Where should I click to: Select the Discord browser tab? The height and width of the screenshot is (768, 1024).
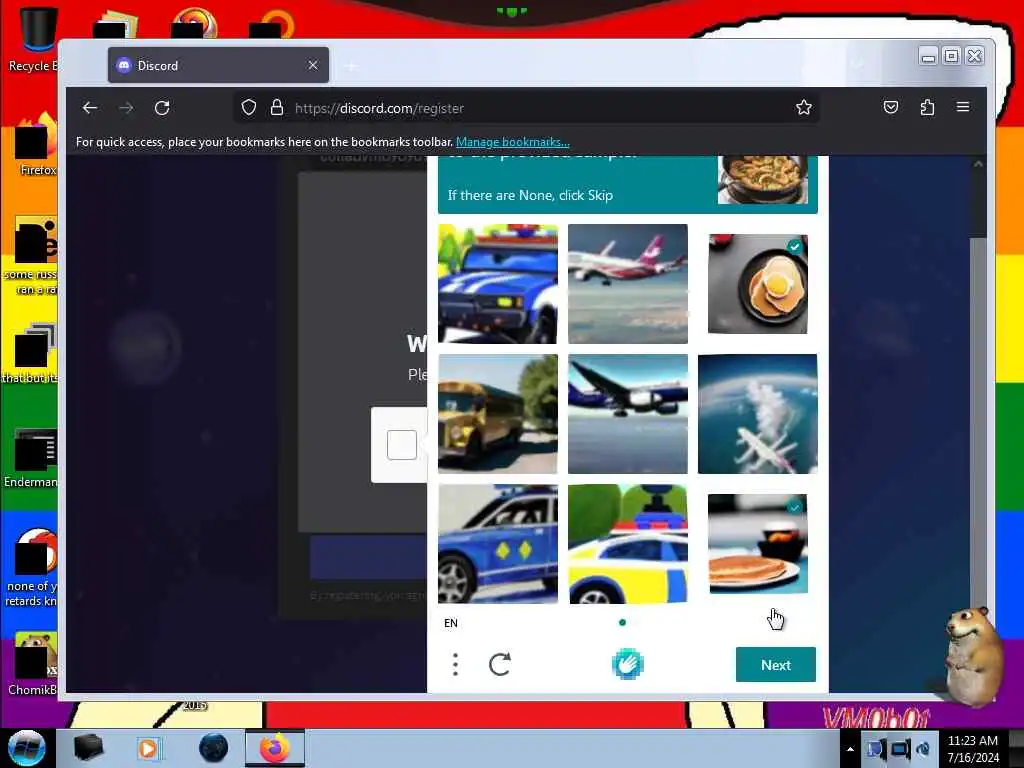point(218,65)
